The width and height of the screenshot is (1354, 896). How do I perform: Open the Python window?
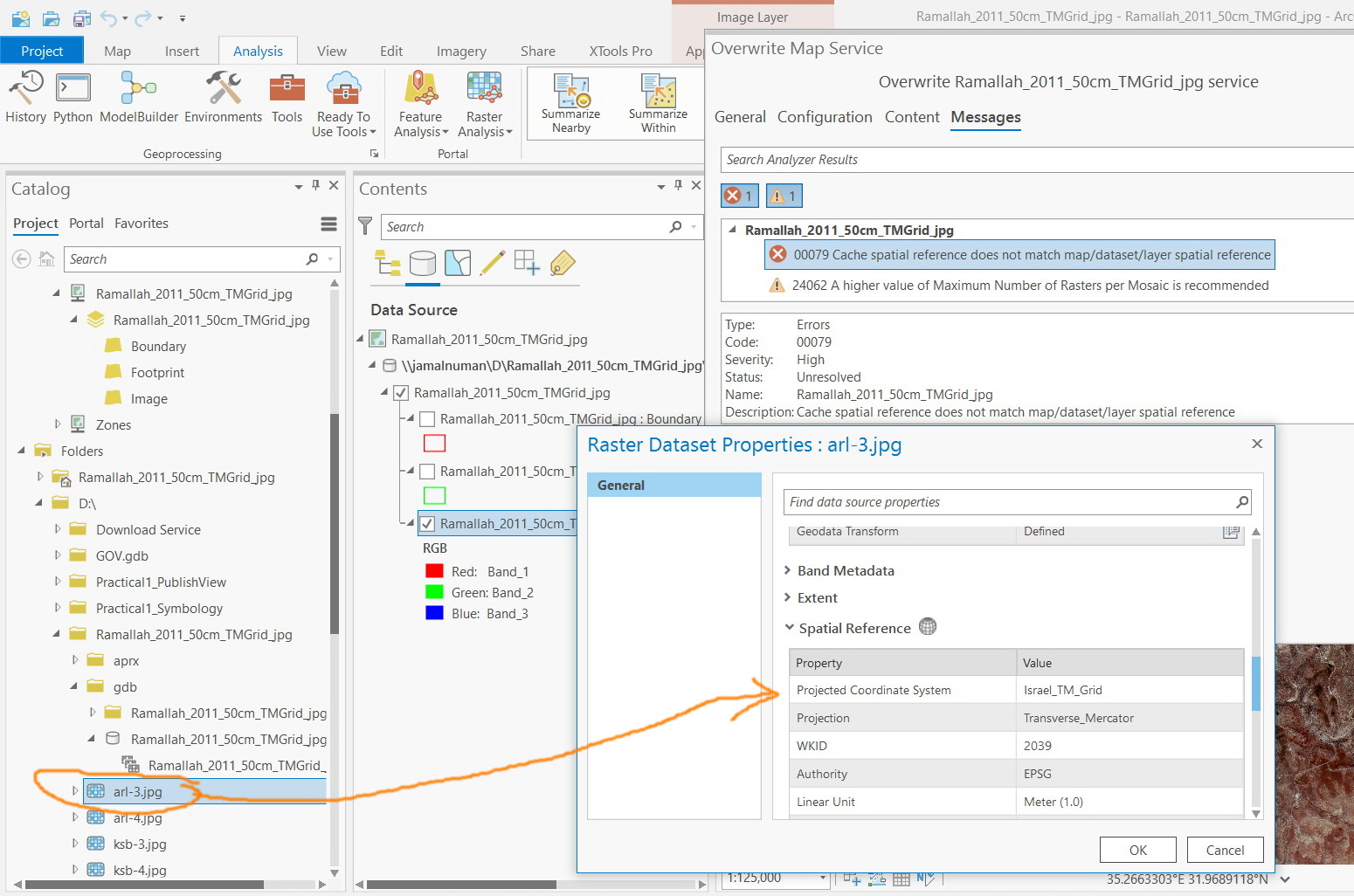coord(73,98)
